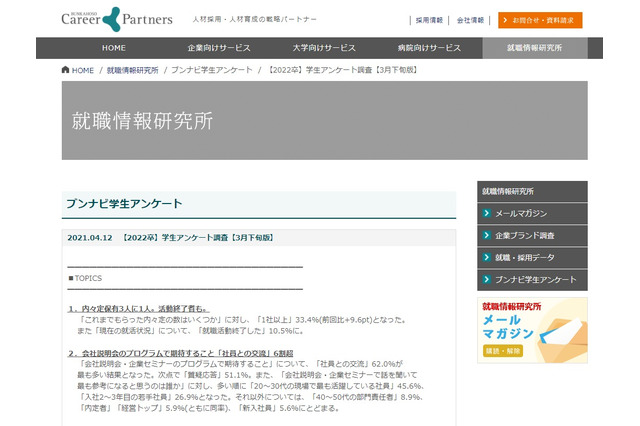Click the Career Partners logo
640x426 pixels.
click(117, 19)
